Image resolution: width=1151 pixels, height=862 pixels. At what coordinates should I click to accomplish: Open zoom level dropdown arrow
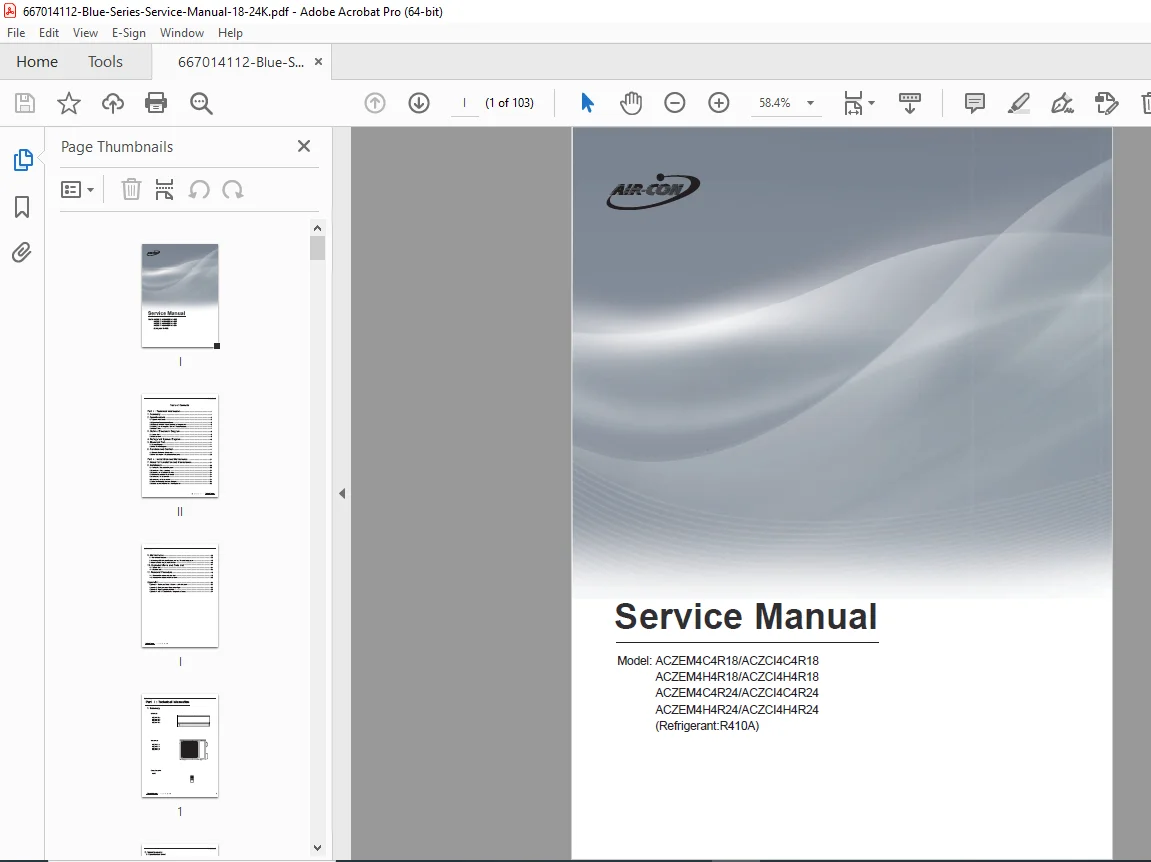810,103
